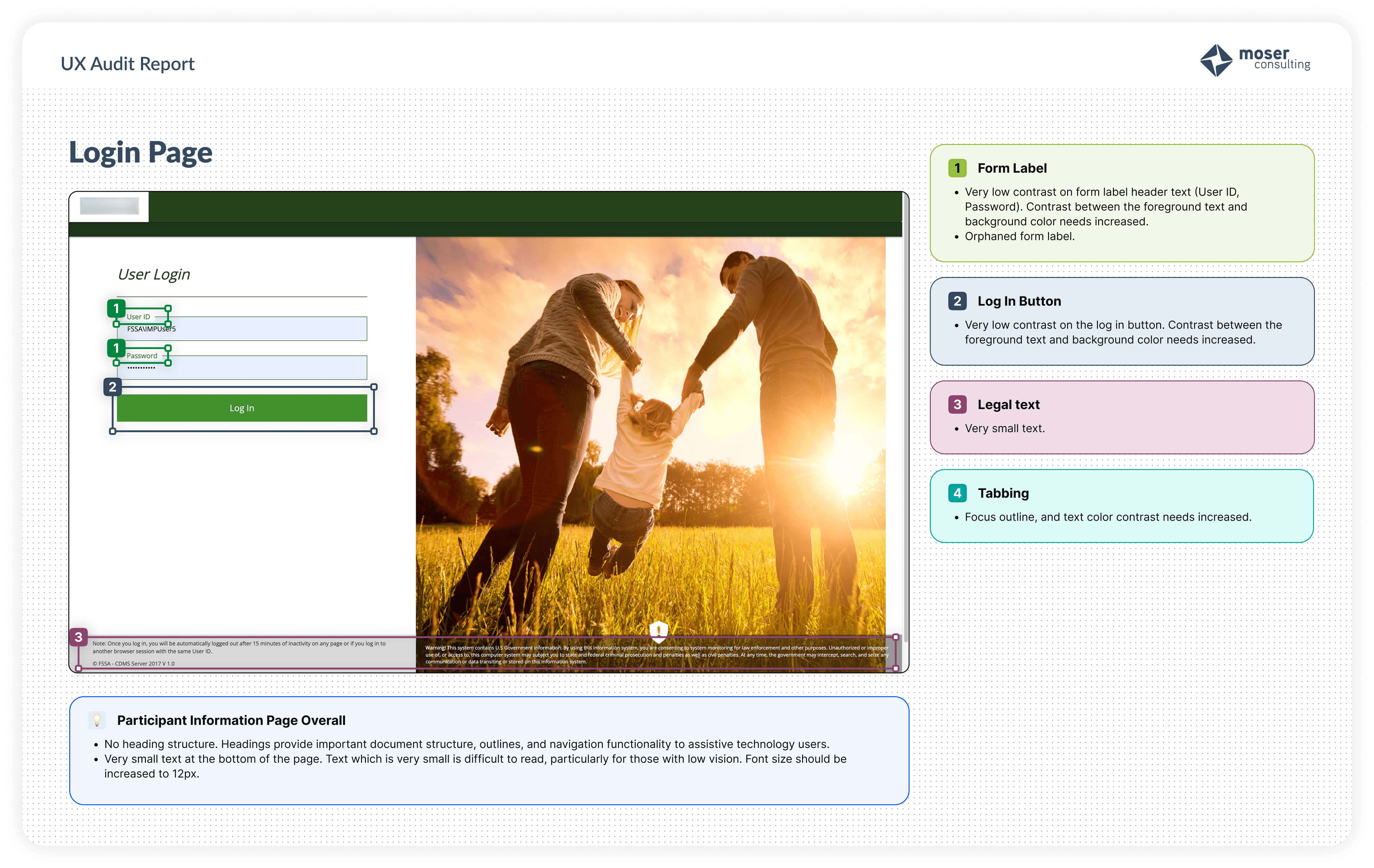
Task: Click the navy 2 badge above Log In
Action: coord(112,387)
